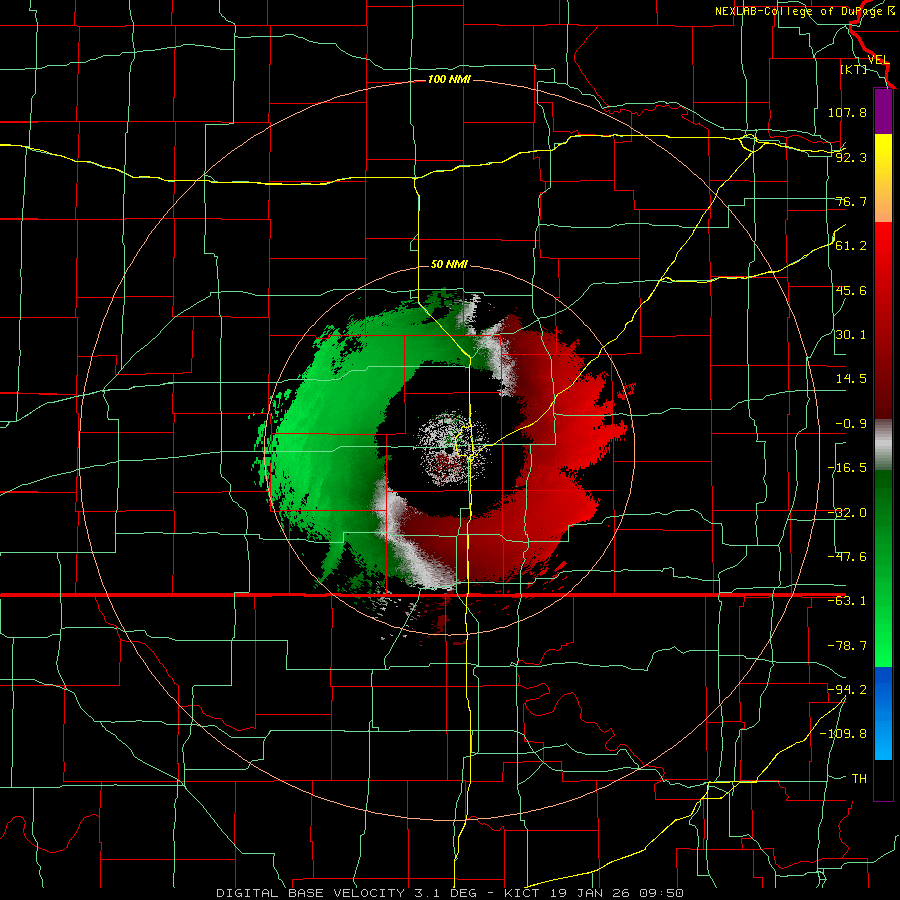Image resolution: width=900 pixels, height=900 pixels.
Task: Select the 14.5 scale value
Action: (851, 379)
